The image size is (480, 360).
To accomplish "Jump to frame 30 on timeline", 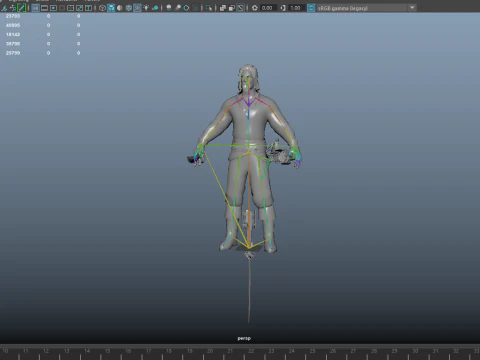I will click(x=415, y=351).
